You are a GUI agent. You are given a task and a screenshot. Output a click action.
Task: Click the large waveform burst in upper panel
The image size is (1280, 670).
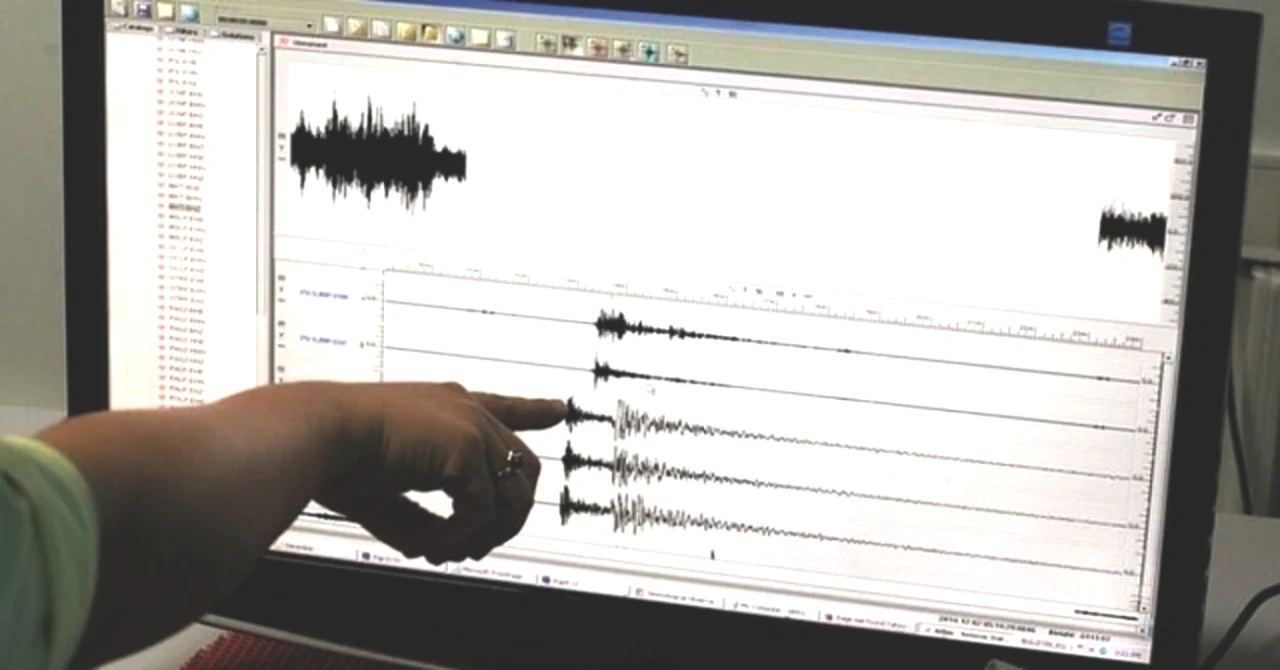pos(378,153)
